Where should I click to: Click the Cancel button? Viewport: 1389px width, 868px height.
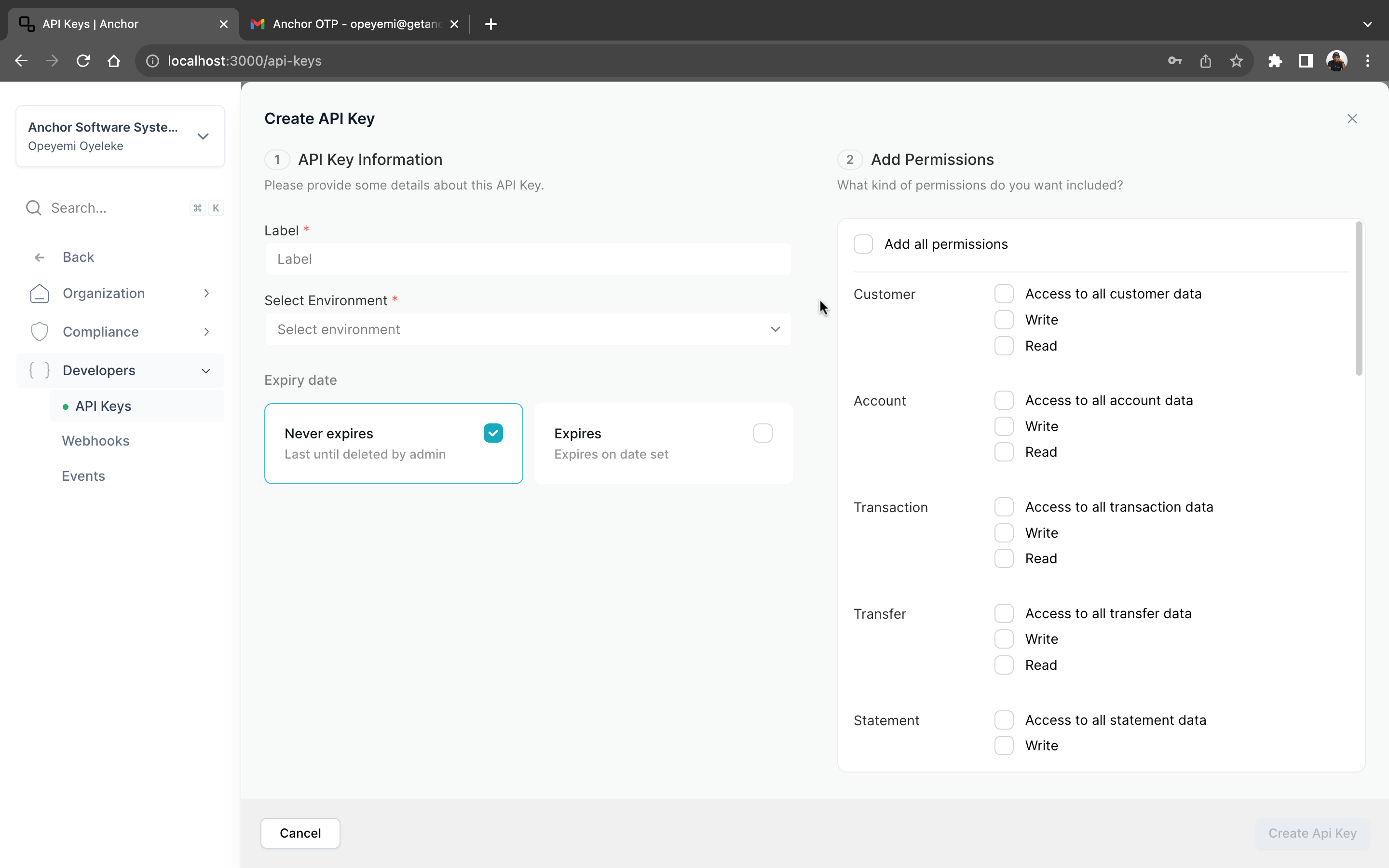click(300, 833)
